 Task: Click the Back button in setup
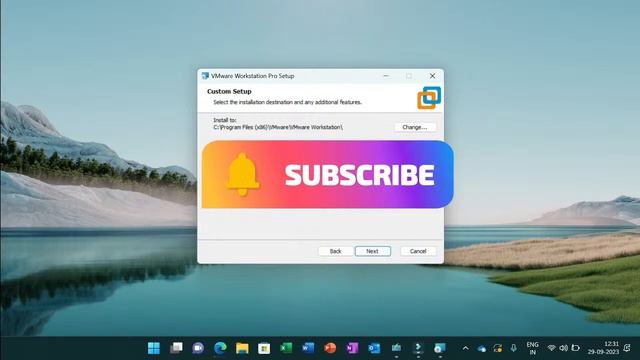coord(336,251)
